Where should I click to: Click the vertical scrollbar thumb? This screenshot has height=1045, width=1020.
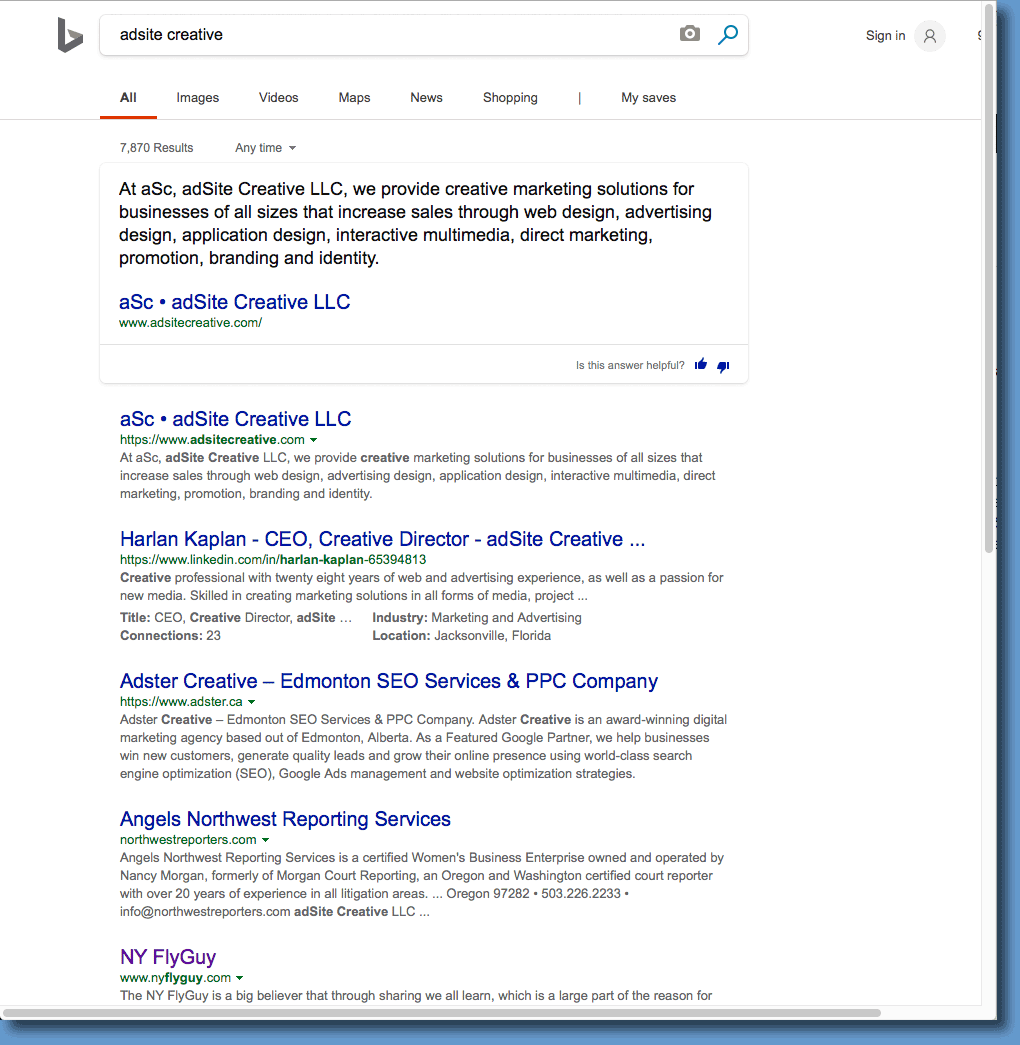989,278
